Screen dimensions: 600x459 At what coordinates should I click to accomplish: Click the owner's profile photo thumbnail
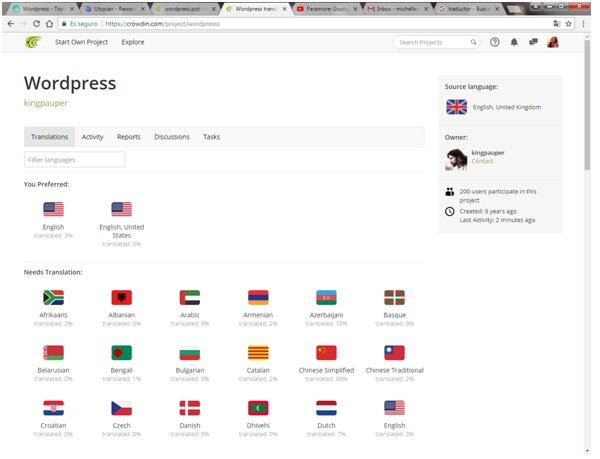click(x=457, y=159)
